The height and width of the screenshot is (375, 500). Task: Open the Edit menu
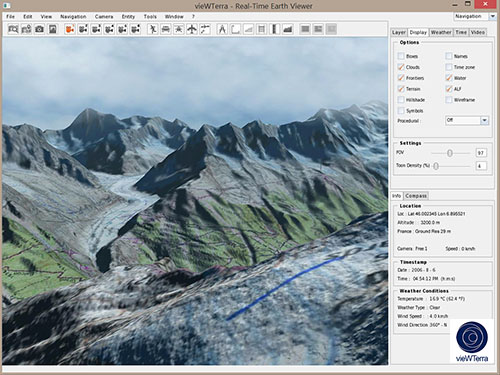pos(28,16)
